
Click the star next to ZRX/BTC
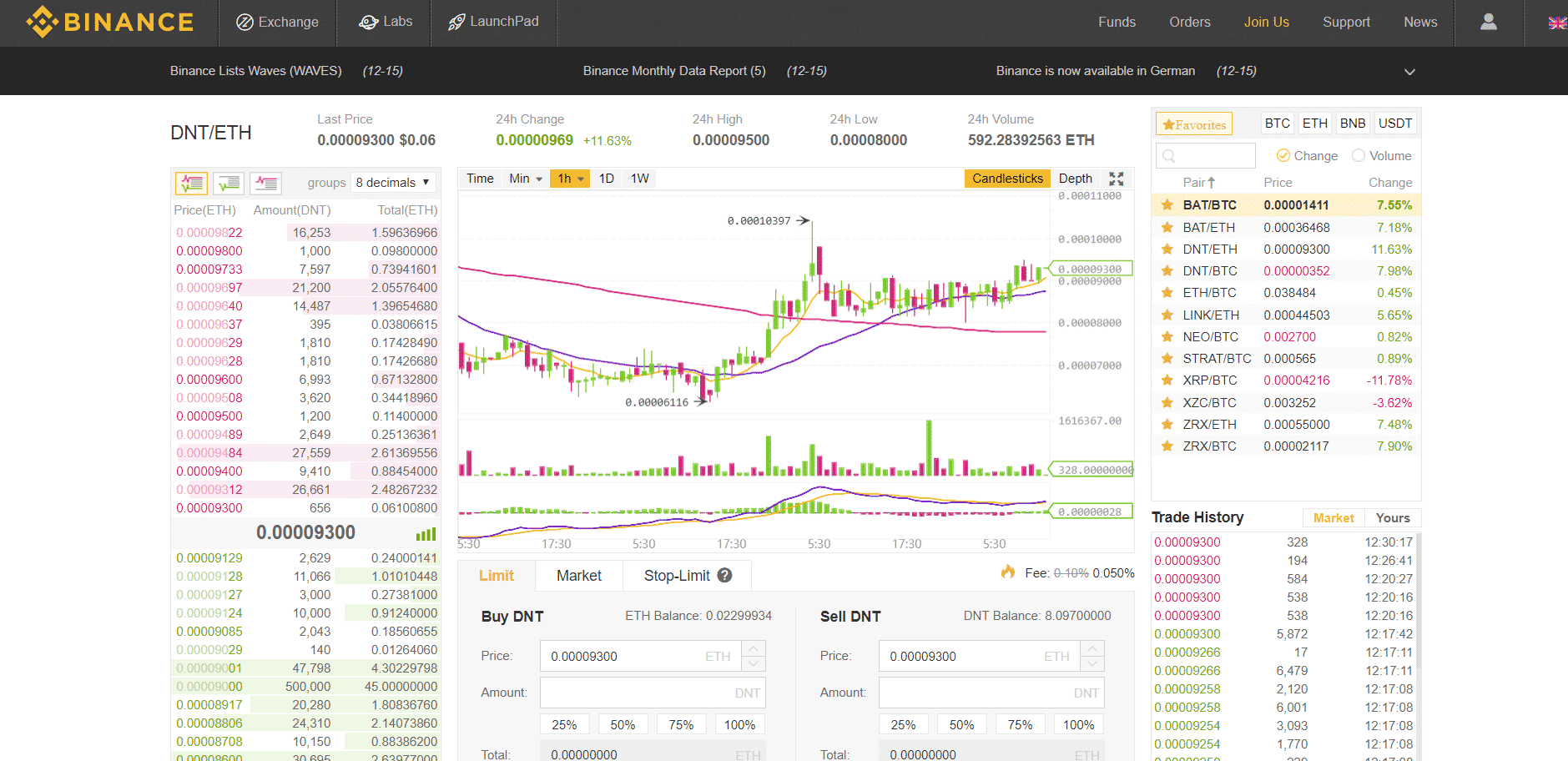[1167, 446]
